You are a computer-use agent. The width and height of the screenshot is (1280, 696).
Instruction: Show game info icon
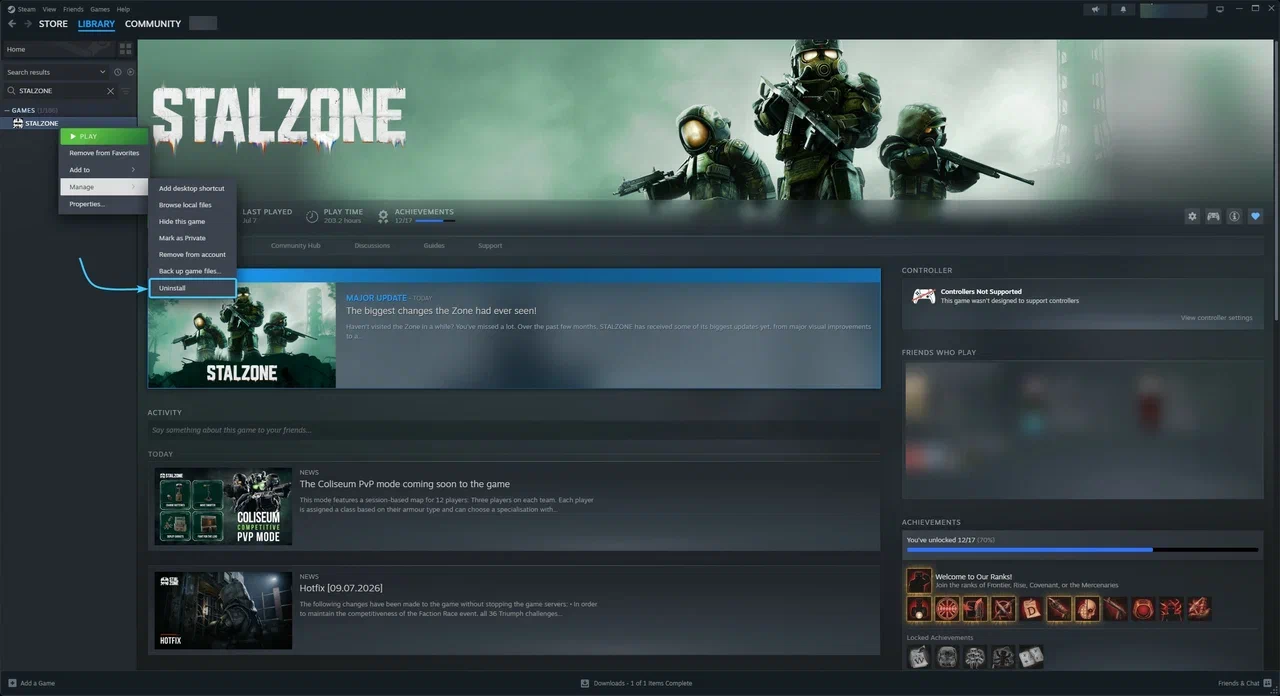1234,216
